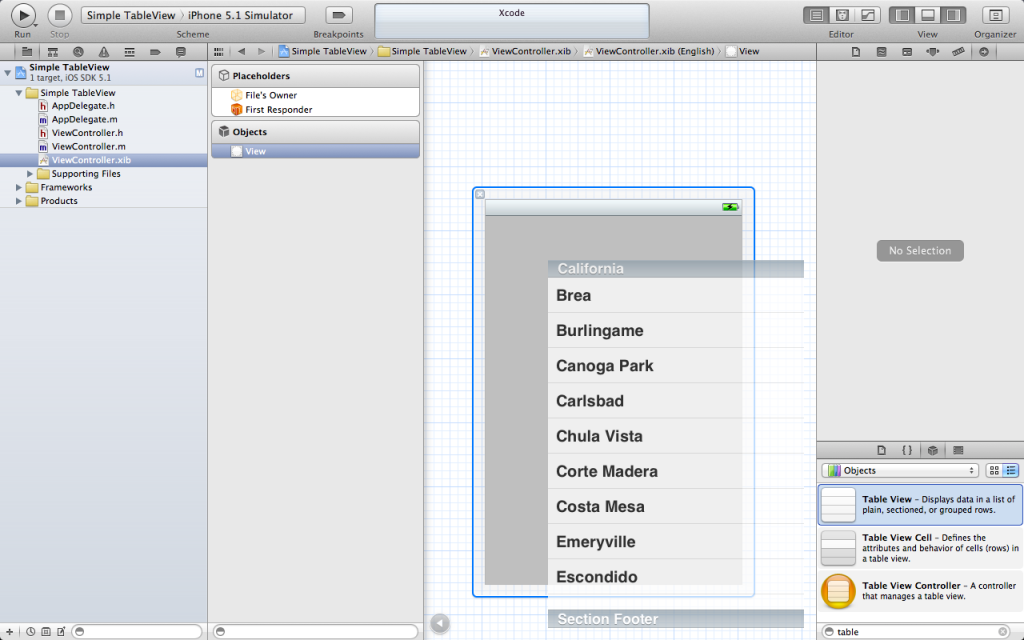
Task: Switch to the Assistant editor
Action: pos(842,15)
